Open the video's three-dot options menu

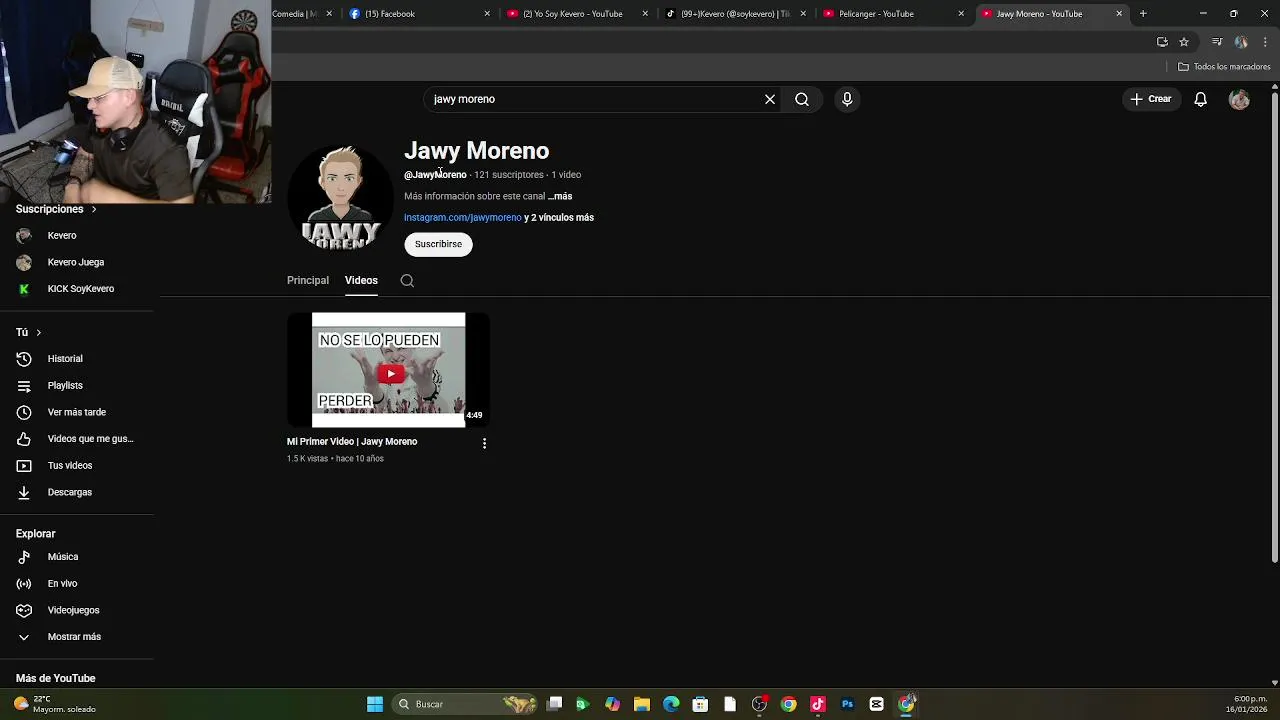point(484,443)
